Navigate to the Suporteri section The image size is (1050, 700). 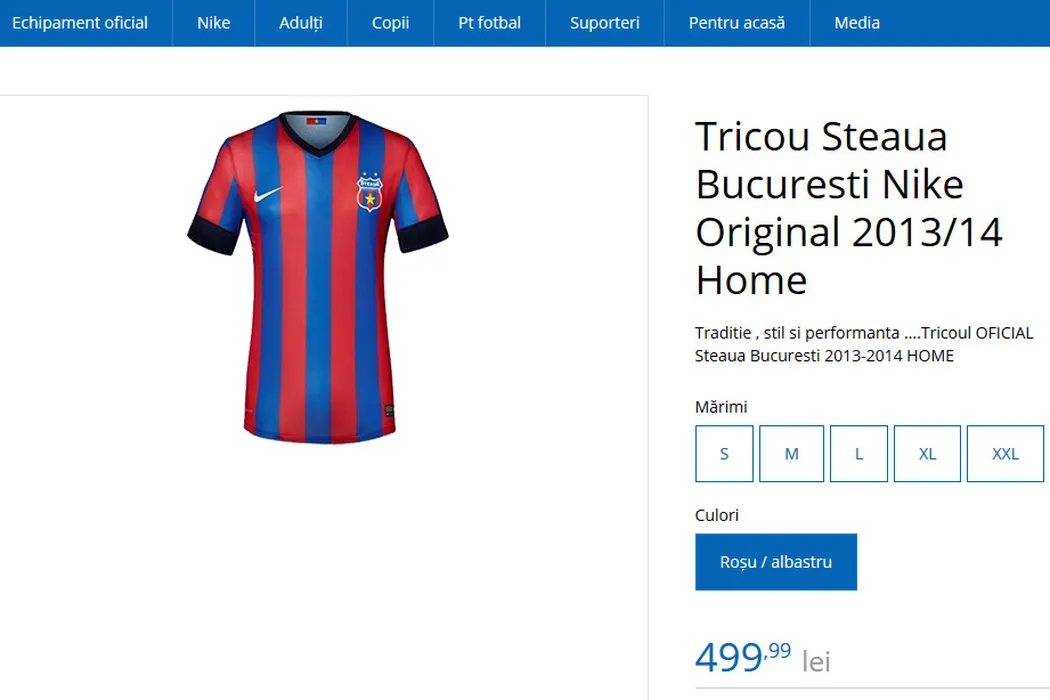point(605,23)
